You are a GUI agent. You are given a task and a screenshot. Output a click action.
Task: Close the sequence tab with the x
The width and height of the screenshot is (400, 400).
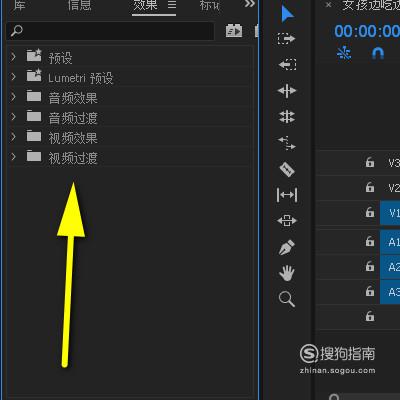pos(328,5)
